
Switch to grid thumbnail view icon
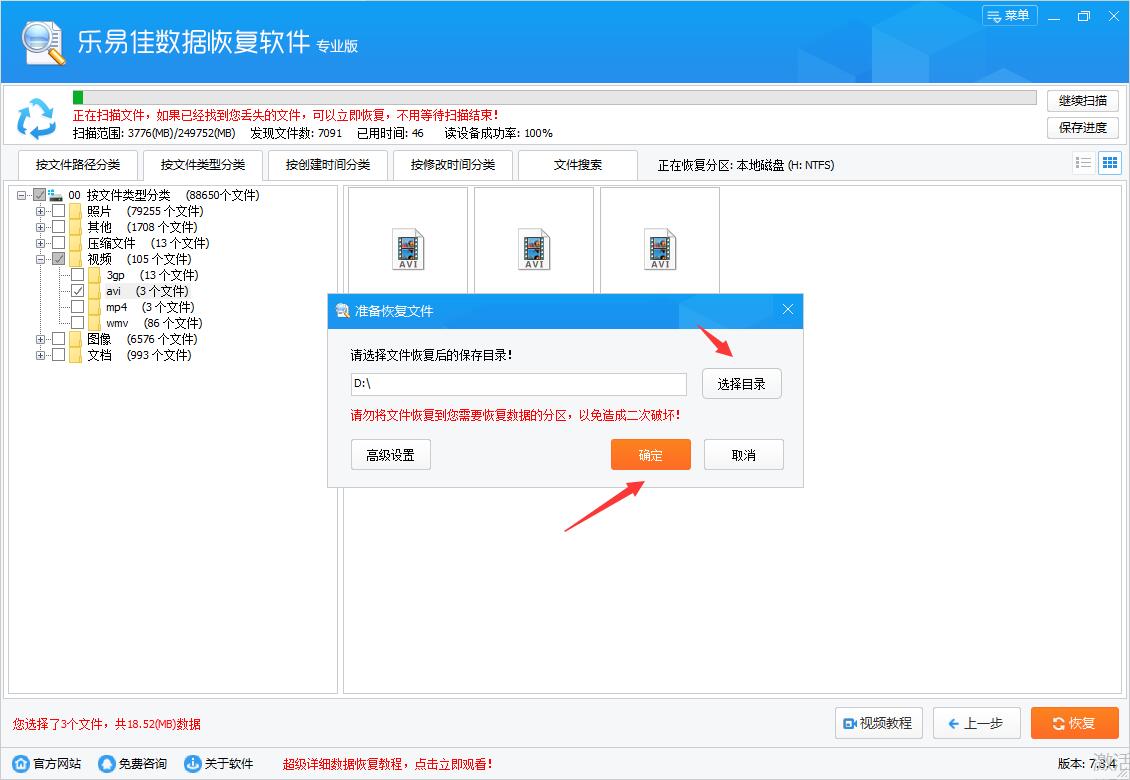click(1109, 163)
